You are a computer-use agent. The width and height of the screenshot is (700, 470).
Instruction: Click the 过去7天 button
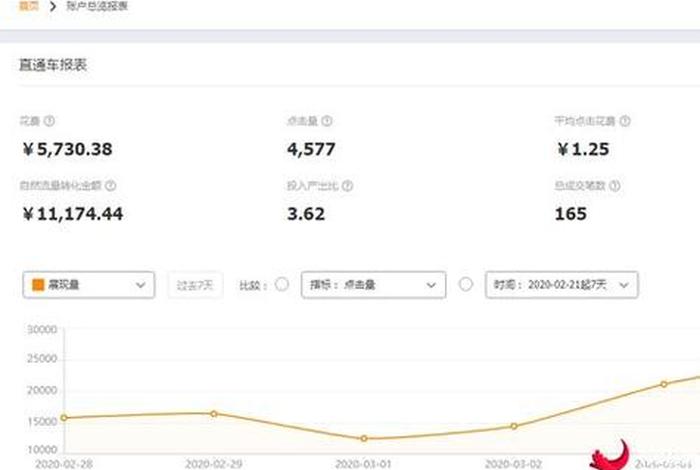pos(195,284)
